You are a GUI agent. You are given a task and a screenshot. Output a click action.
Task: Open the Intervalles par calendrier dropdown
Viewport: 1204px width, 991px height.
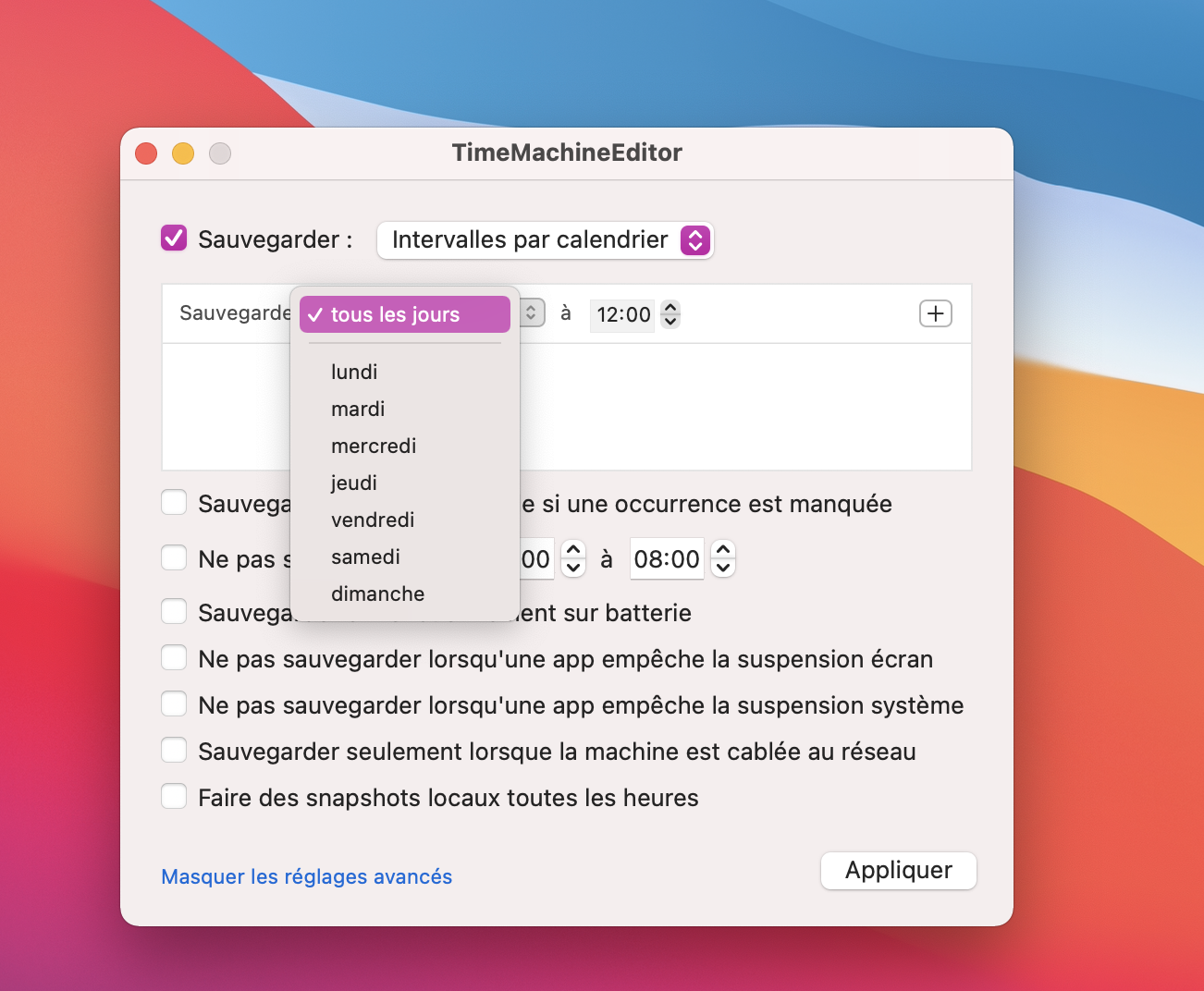545,240
